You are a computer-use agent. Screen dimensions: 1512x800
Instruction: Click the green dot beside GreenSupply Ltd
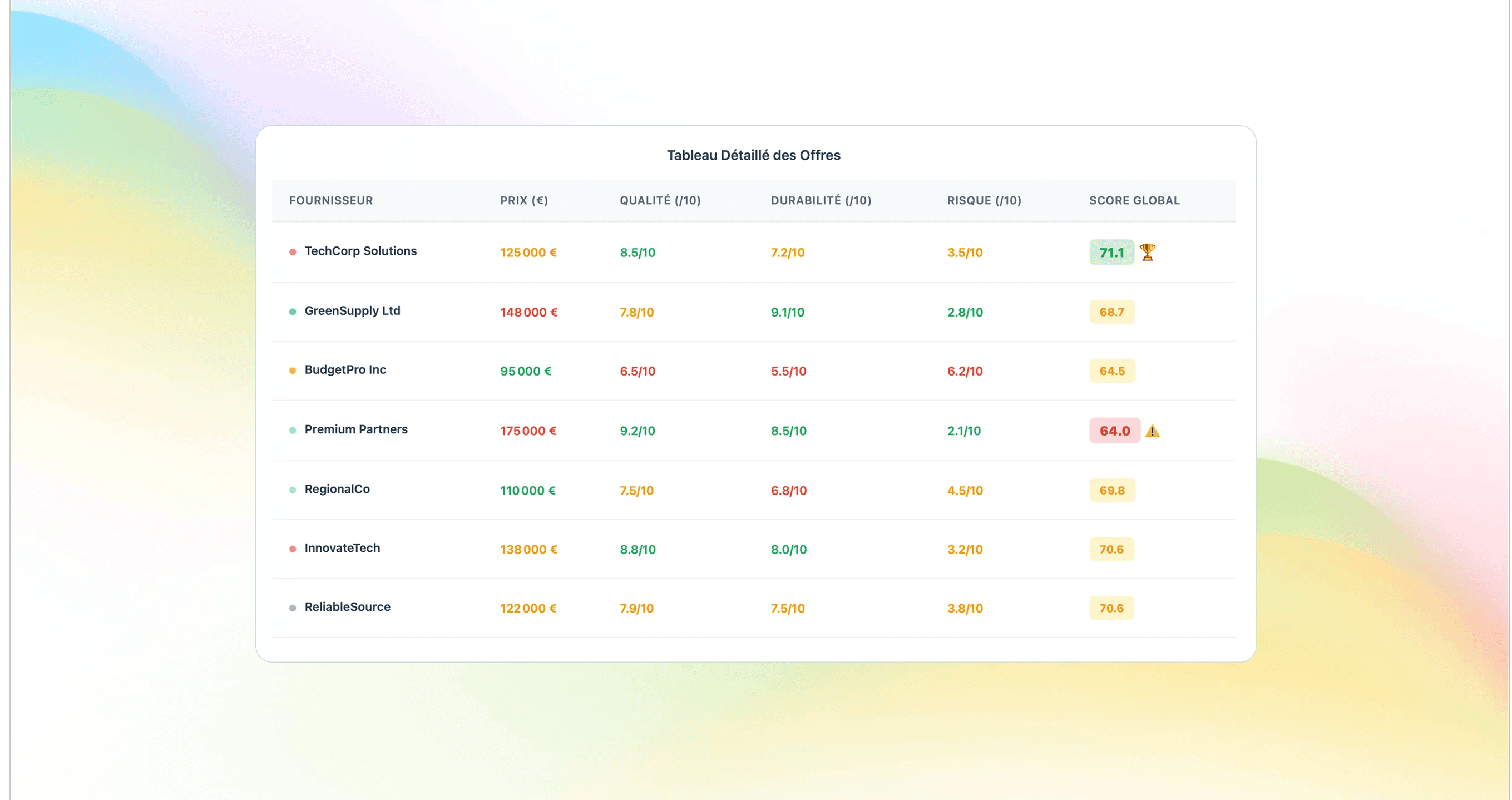[292, 312]
